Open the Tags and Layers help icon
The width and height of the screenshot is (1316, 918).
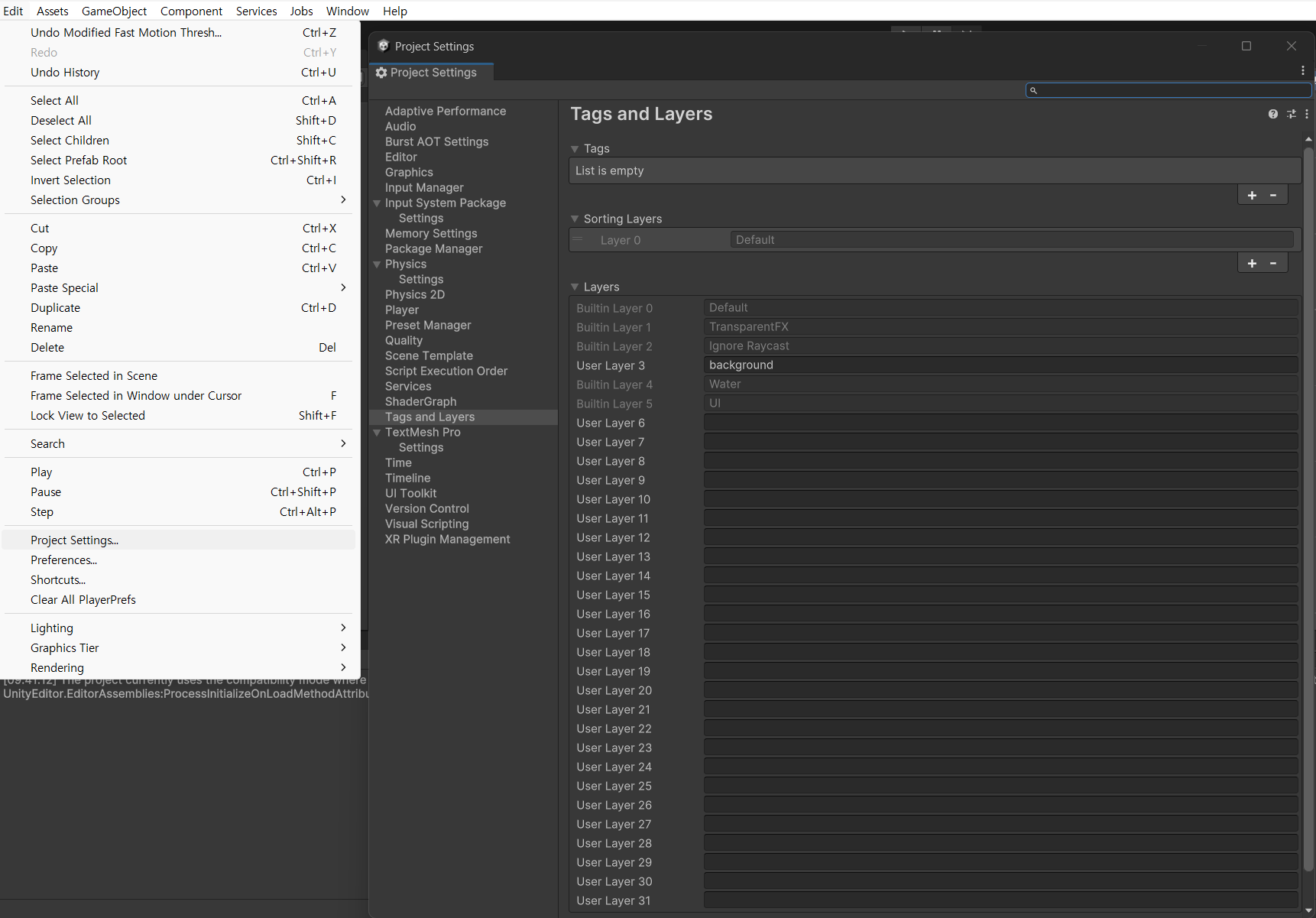[1272, 114]
